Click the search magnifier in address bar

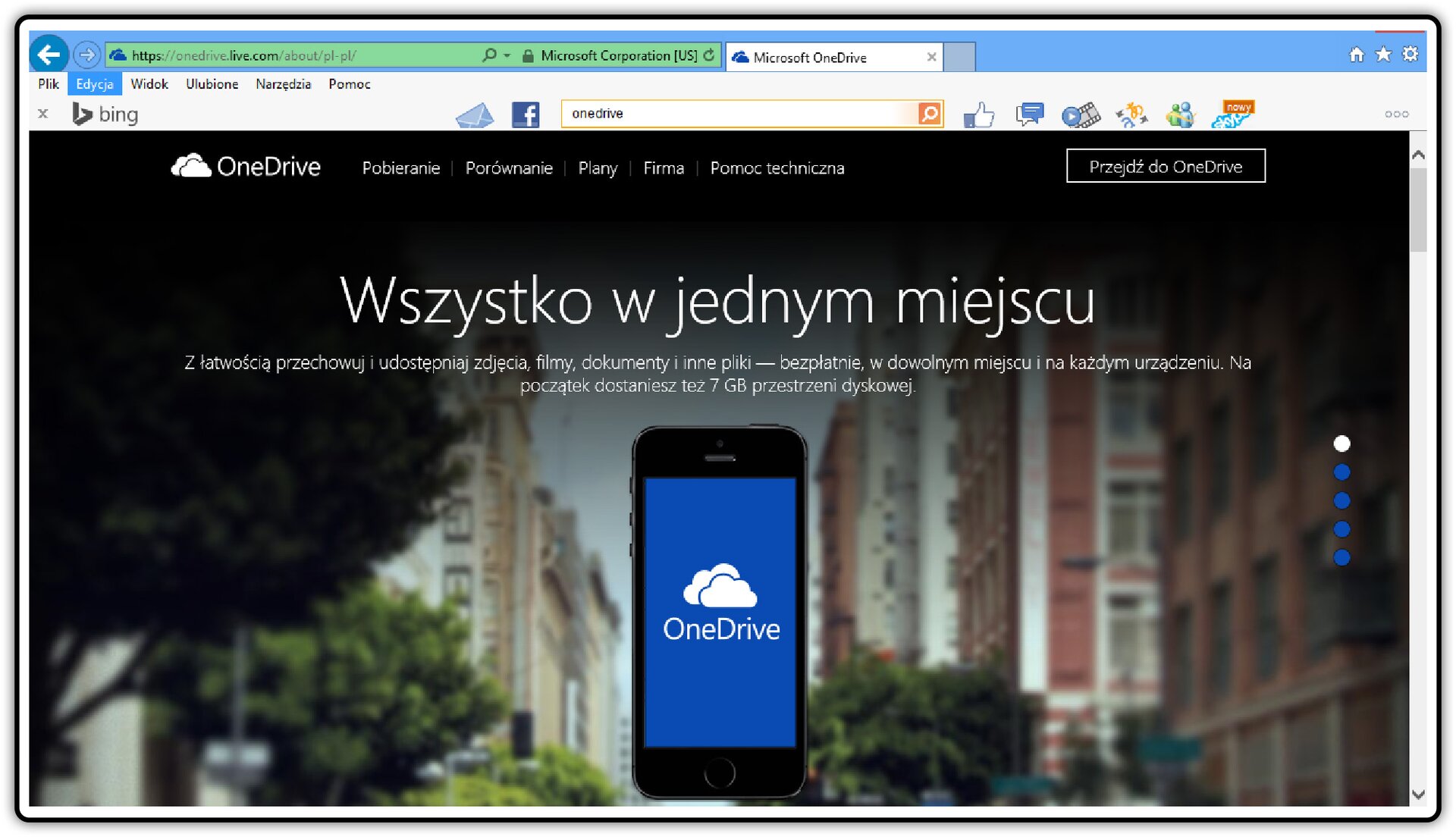click(x=490, y=55)
